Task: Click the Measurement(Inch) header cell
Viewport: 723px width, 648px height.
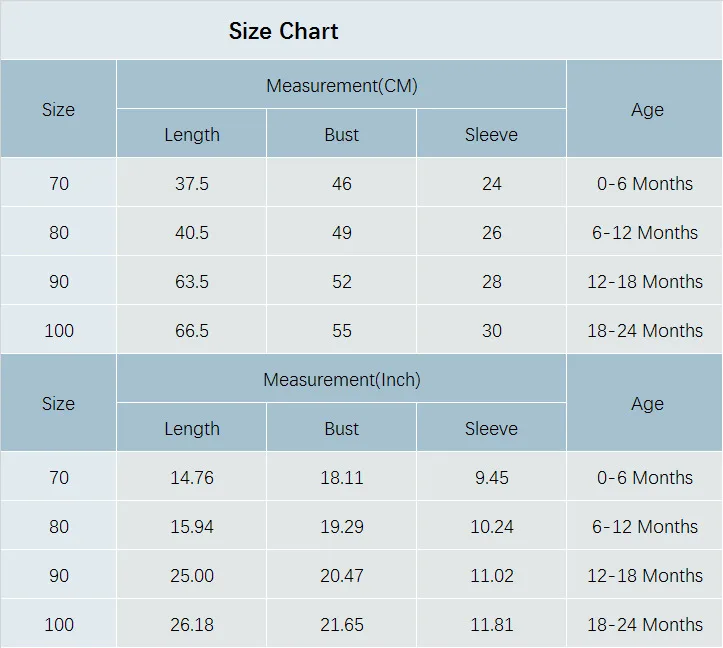Action: pos(341,380)
